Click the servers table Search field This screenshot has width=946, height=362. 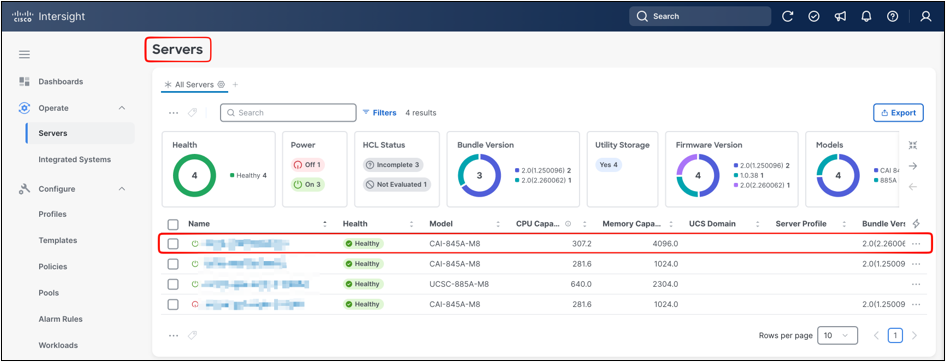pyautogui.click(x=288, y=113)
